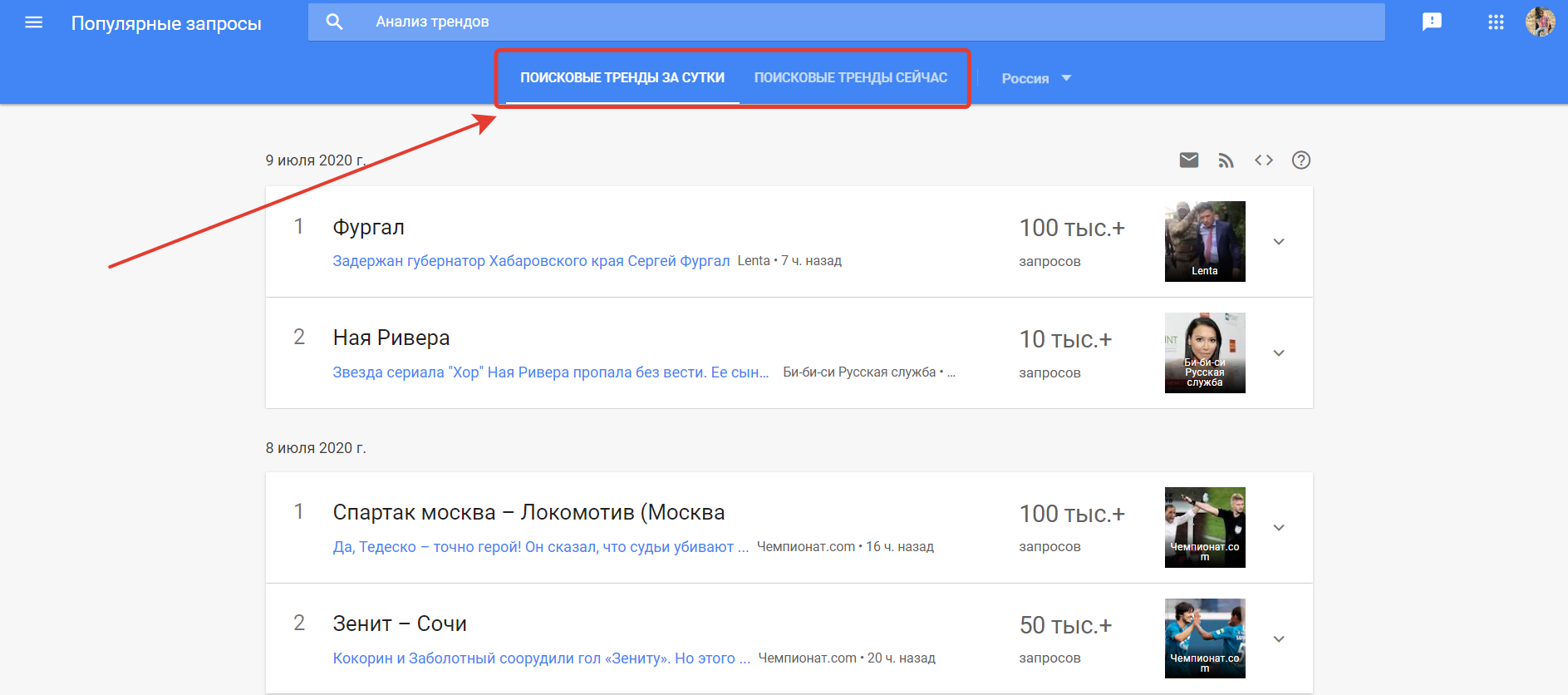This screenshot has width=1568, height=695.
Task: Click the embed code icon
Action: click(1263, 160)
